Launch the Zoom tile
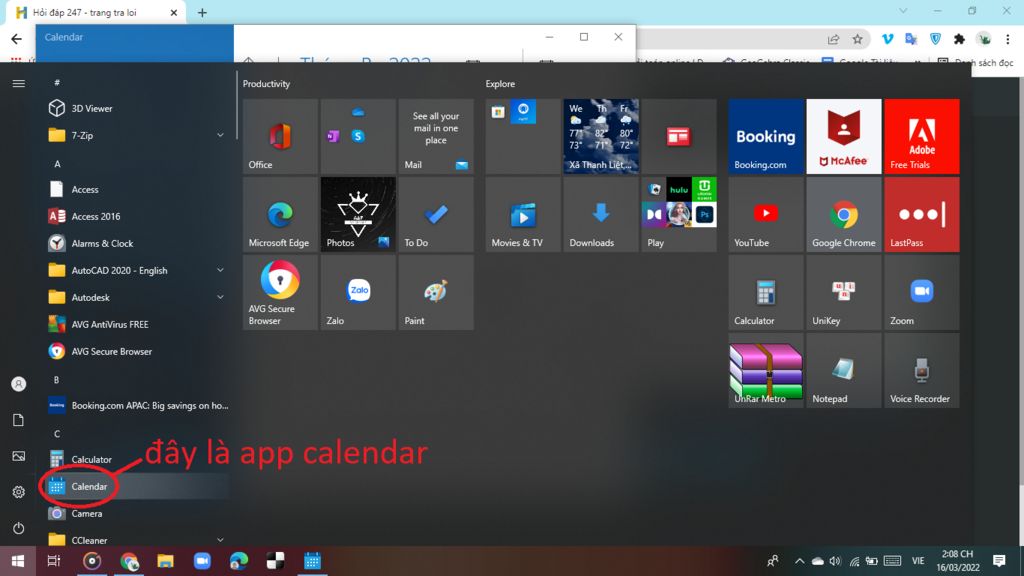This screenshot has height=576, width=1024. 921,292
